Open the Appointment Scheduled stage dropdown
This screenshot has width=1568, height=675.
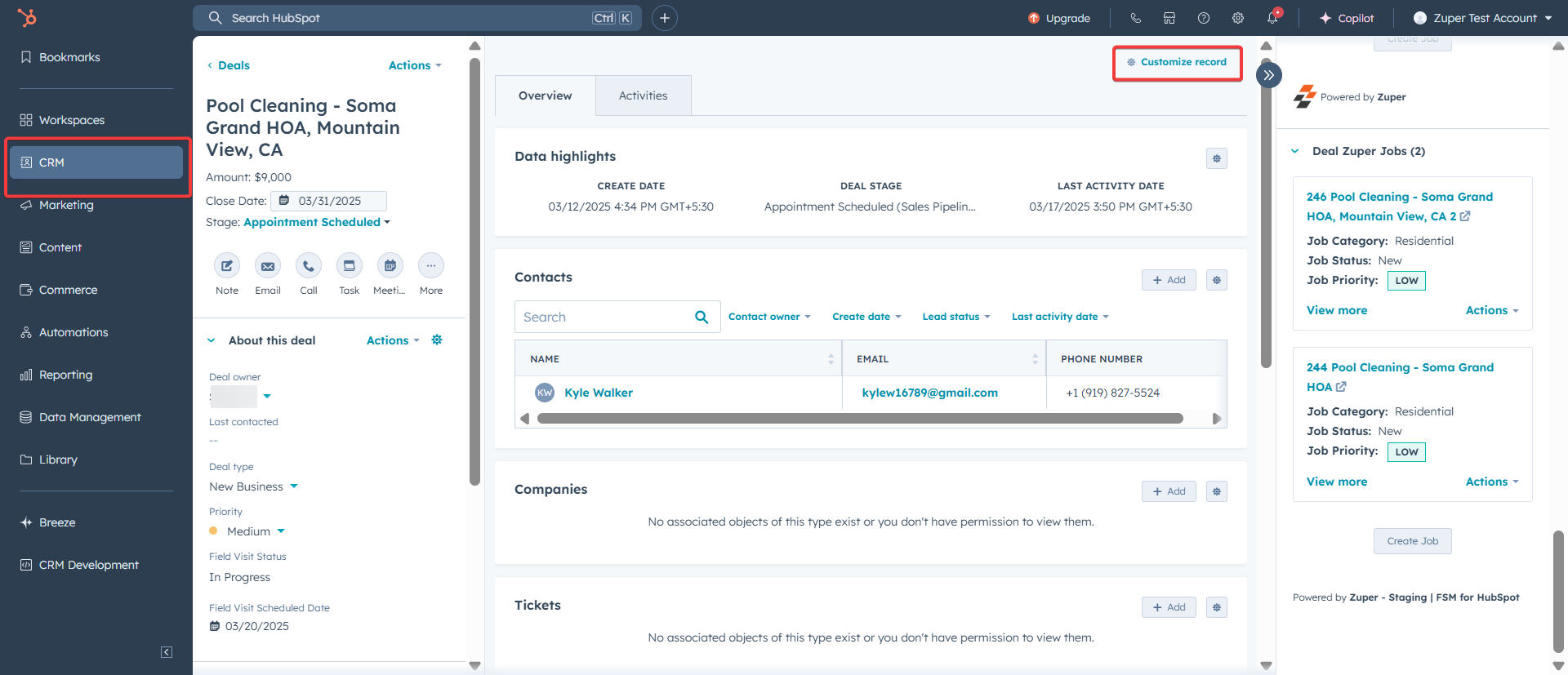coord(317,222)
